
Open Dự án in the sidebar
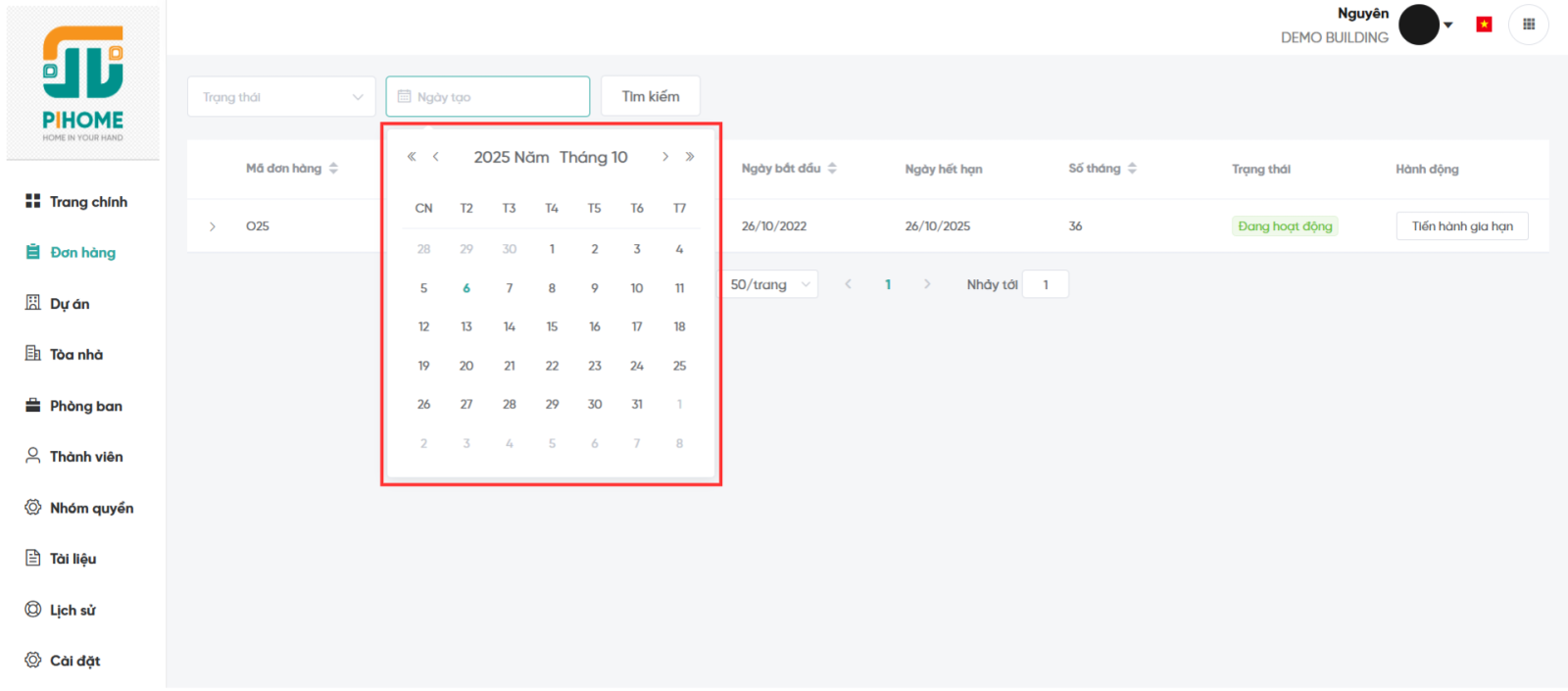pos(70,304)
